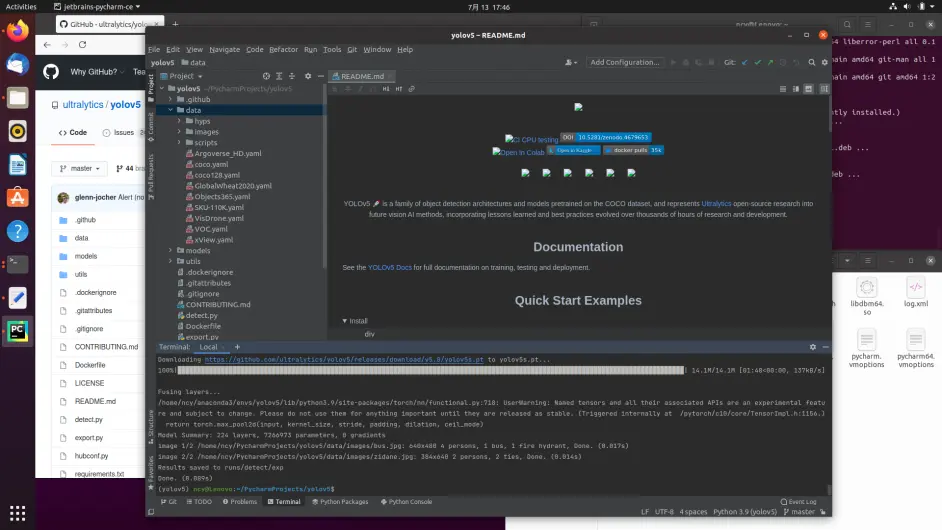The image size is (942, 530).
Task: Click the yolov5s.pt download URL in terminal
Action: coord(344,359)
